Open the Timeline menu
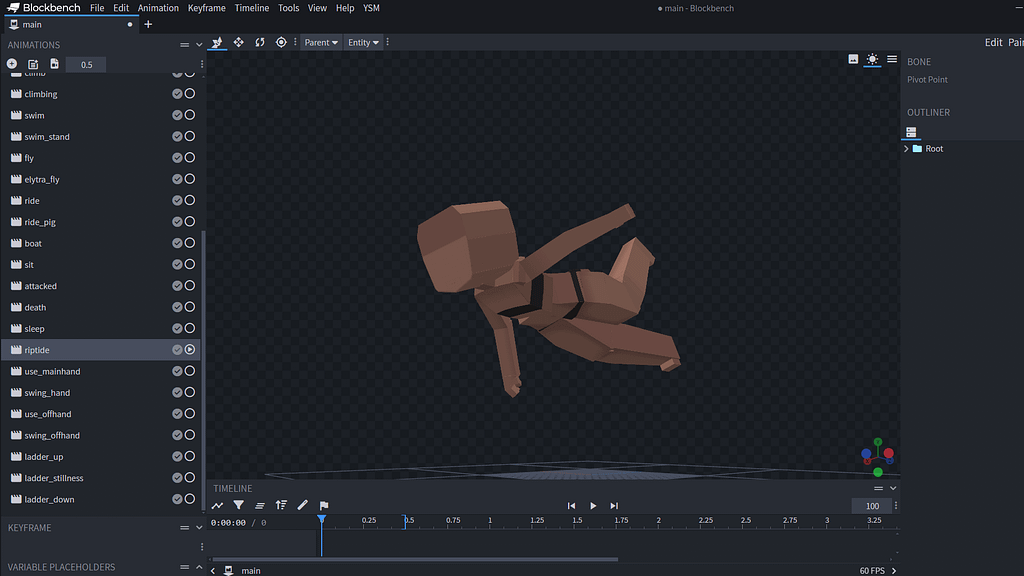The height and width of the screenshot is (576, 1024). [x=251, y=8]
